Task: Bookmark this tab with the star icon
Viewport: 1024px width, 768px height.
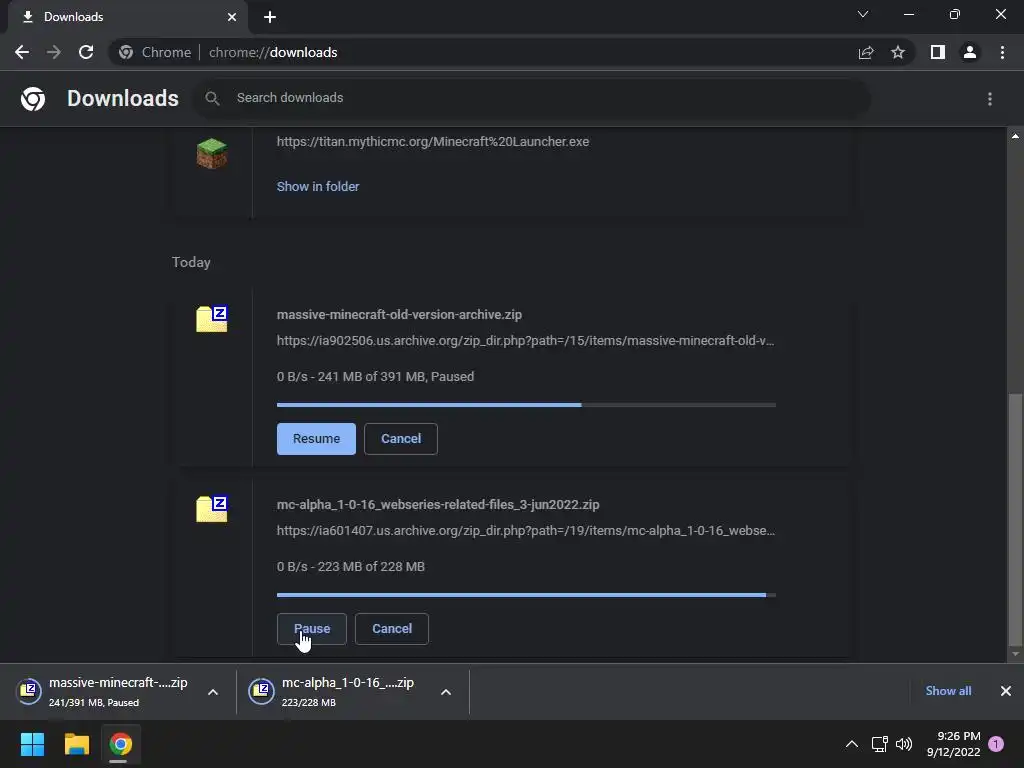Action: pos(898,52)
